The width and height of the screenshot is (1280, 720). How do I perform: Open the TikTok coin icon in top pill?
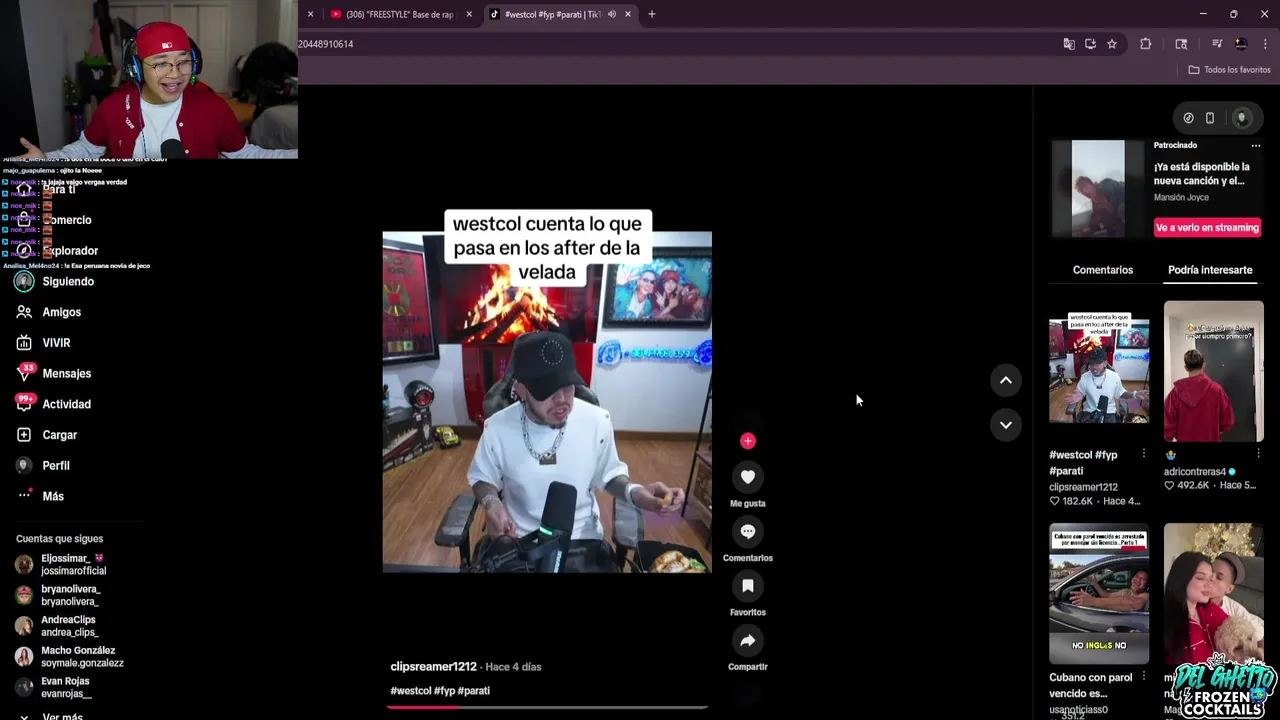pos(1188,118)
